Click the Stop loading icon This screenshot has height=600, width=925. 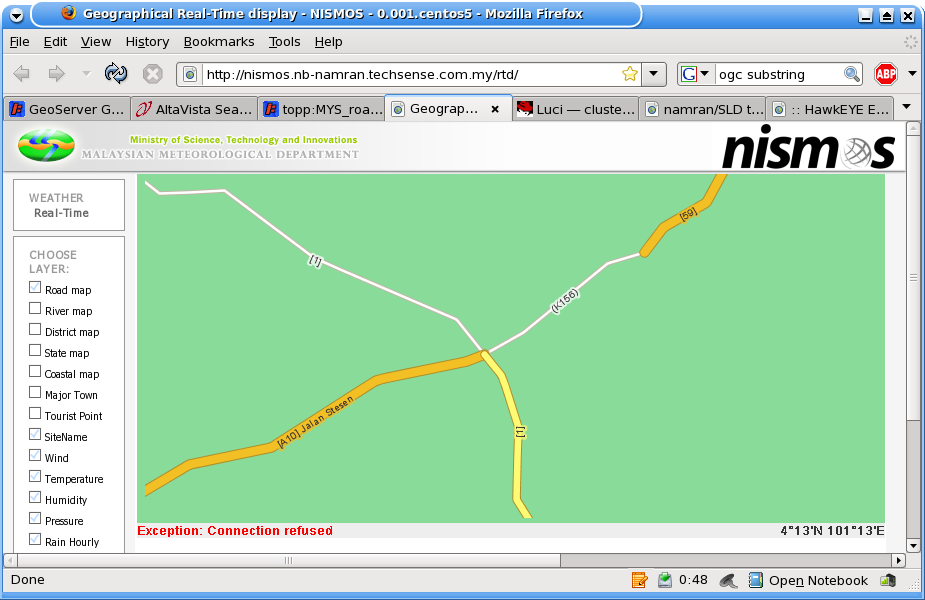pos(151,74)
